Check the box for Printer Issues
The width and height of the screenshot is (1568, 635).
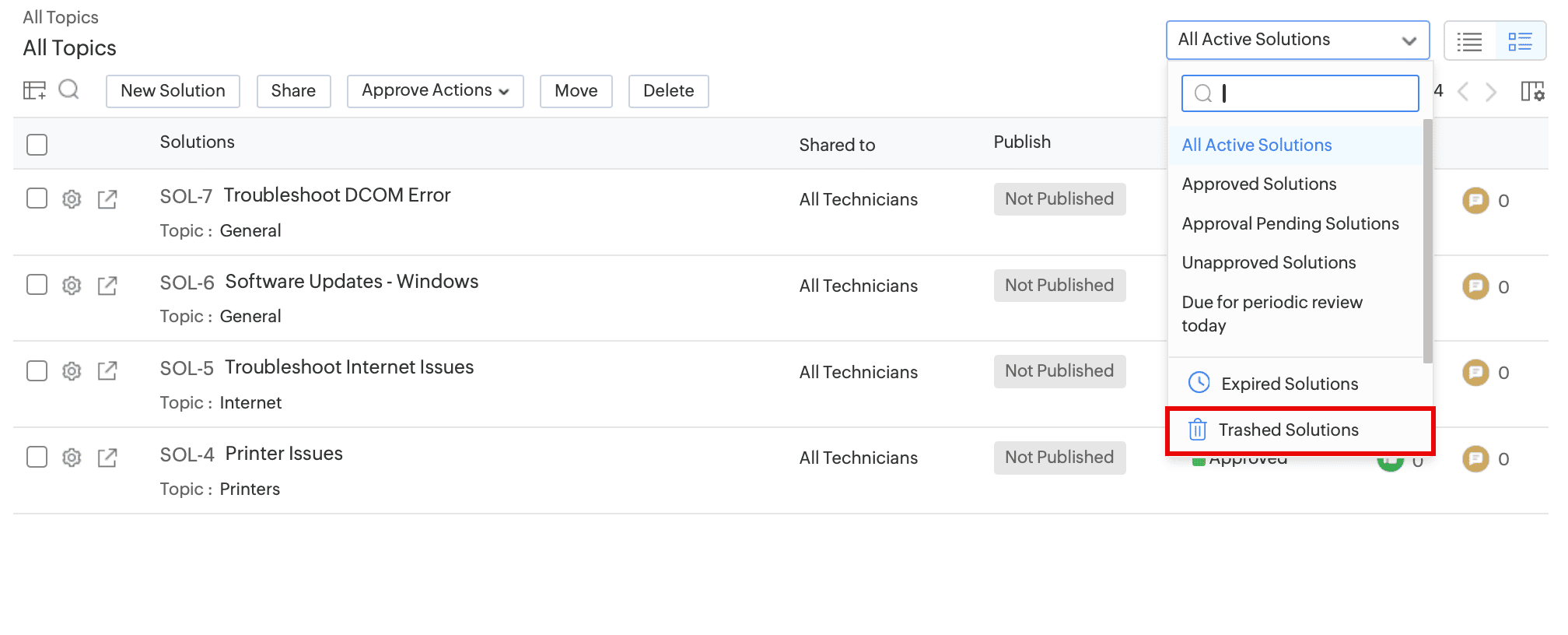37,457
